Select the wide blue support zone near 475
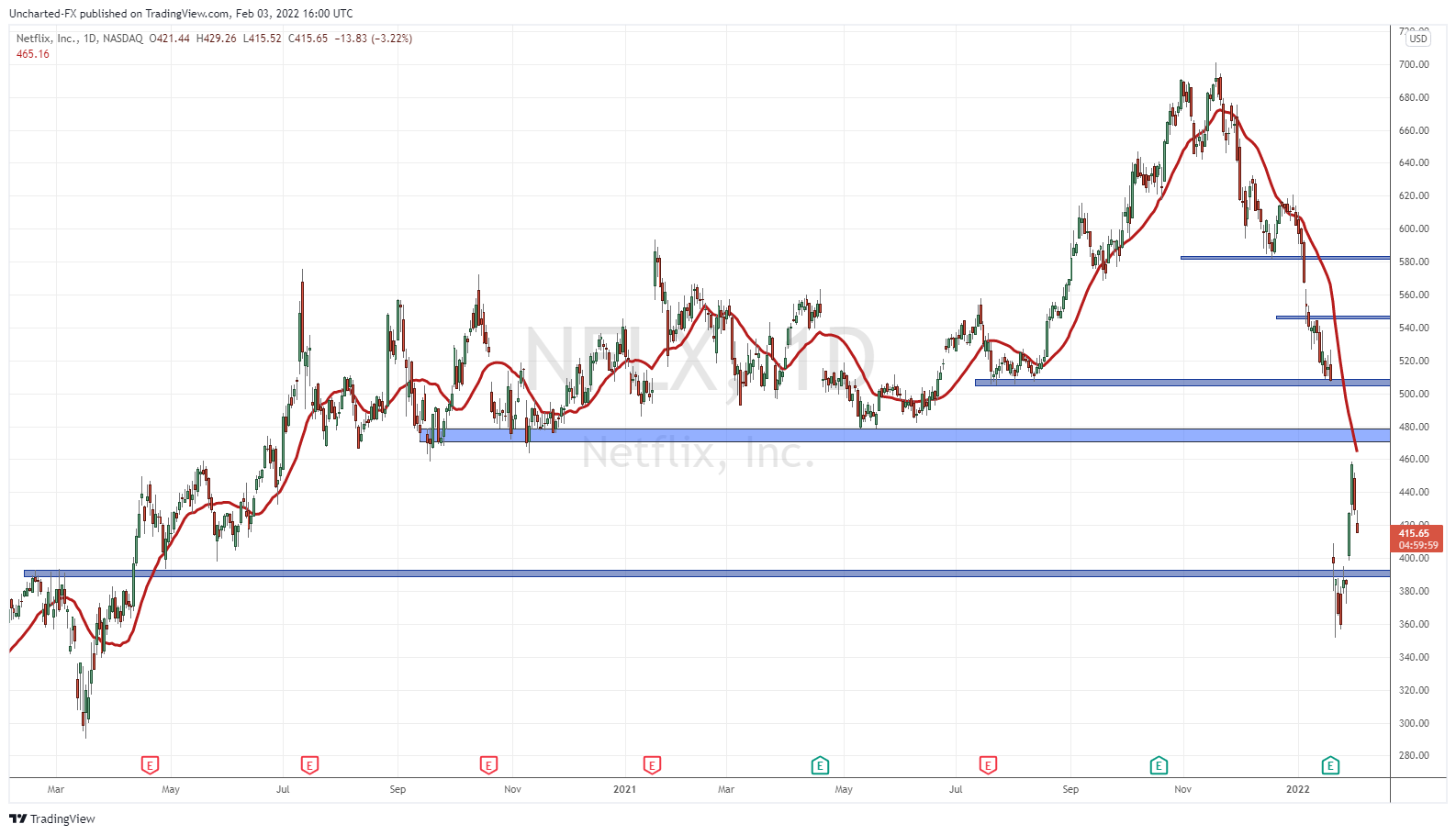The image size is (1456, 835). (904, 435)
